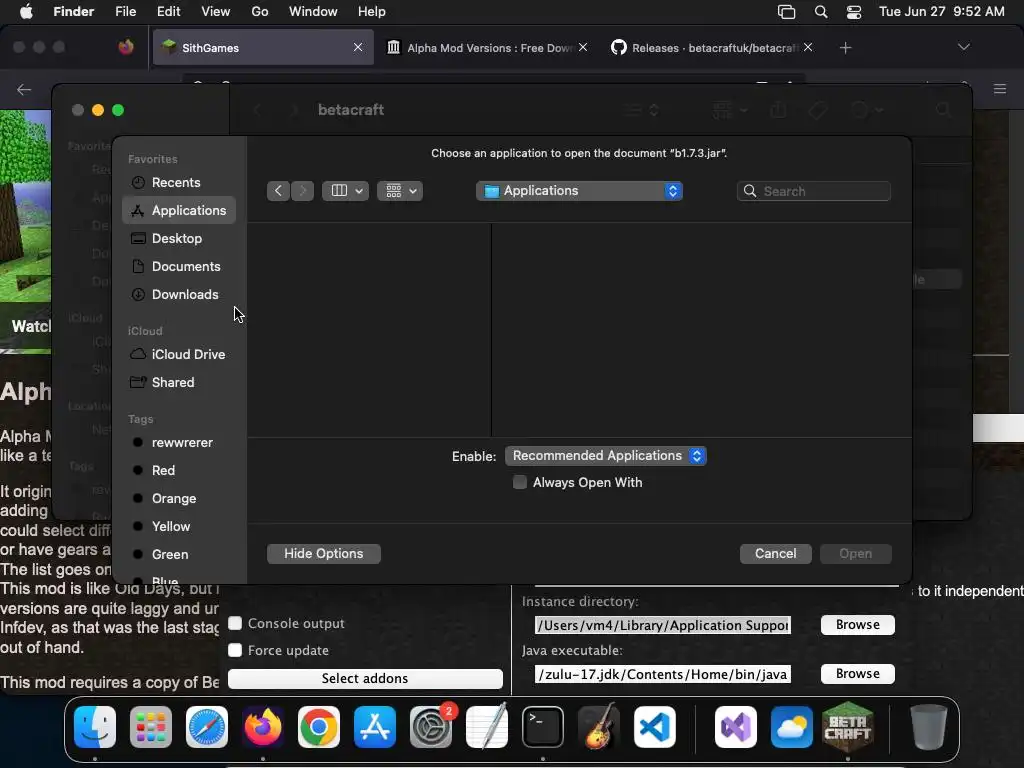Open Visual Studio Code in the Dock
The image size is (1024, 768).
pyautogui.click(x=655, y=727)
